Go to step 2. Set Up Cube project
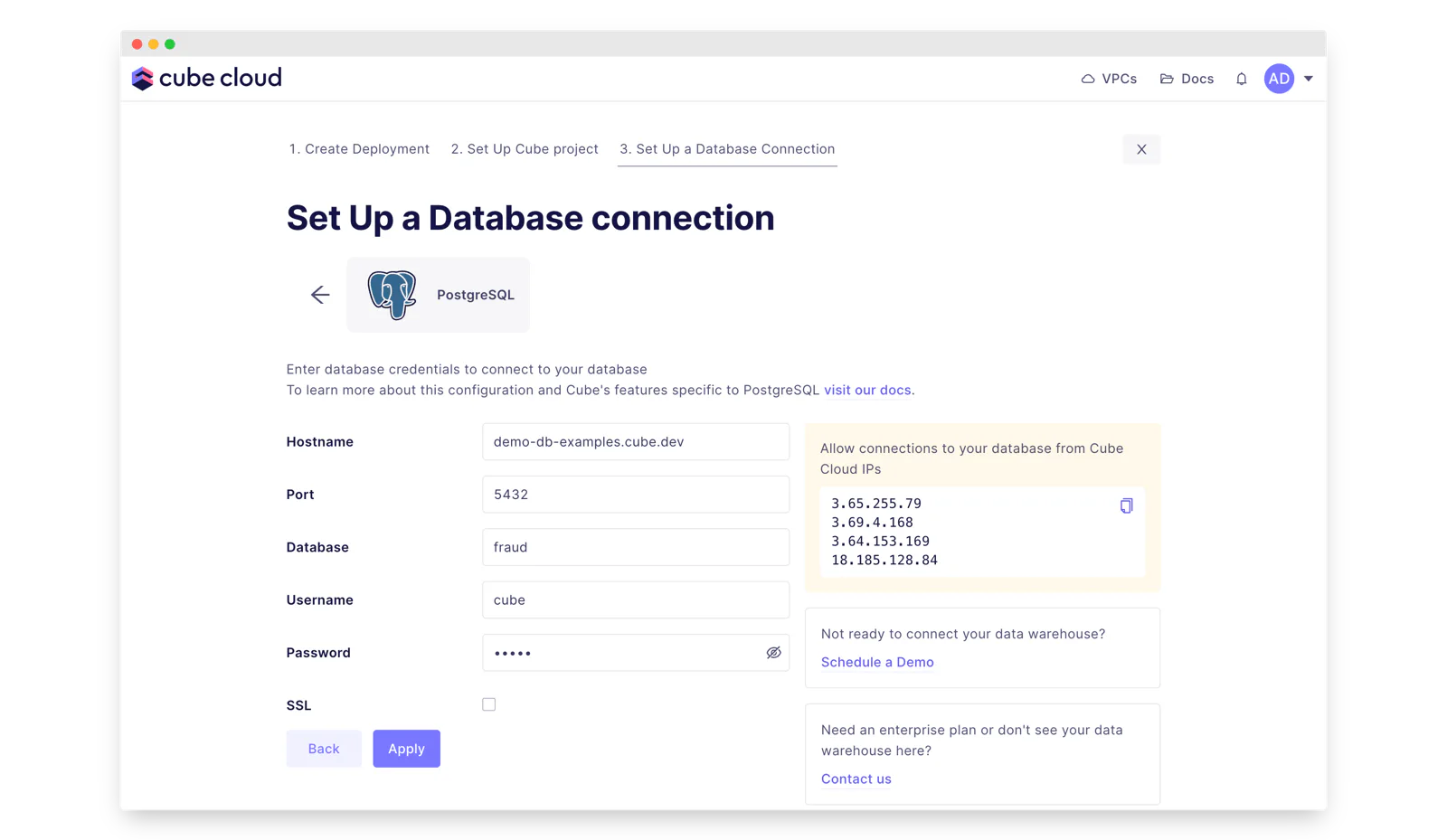Screen dimensions: 1447x840 [525, 149]
